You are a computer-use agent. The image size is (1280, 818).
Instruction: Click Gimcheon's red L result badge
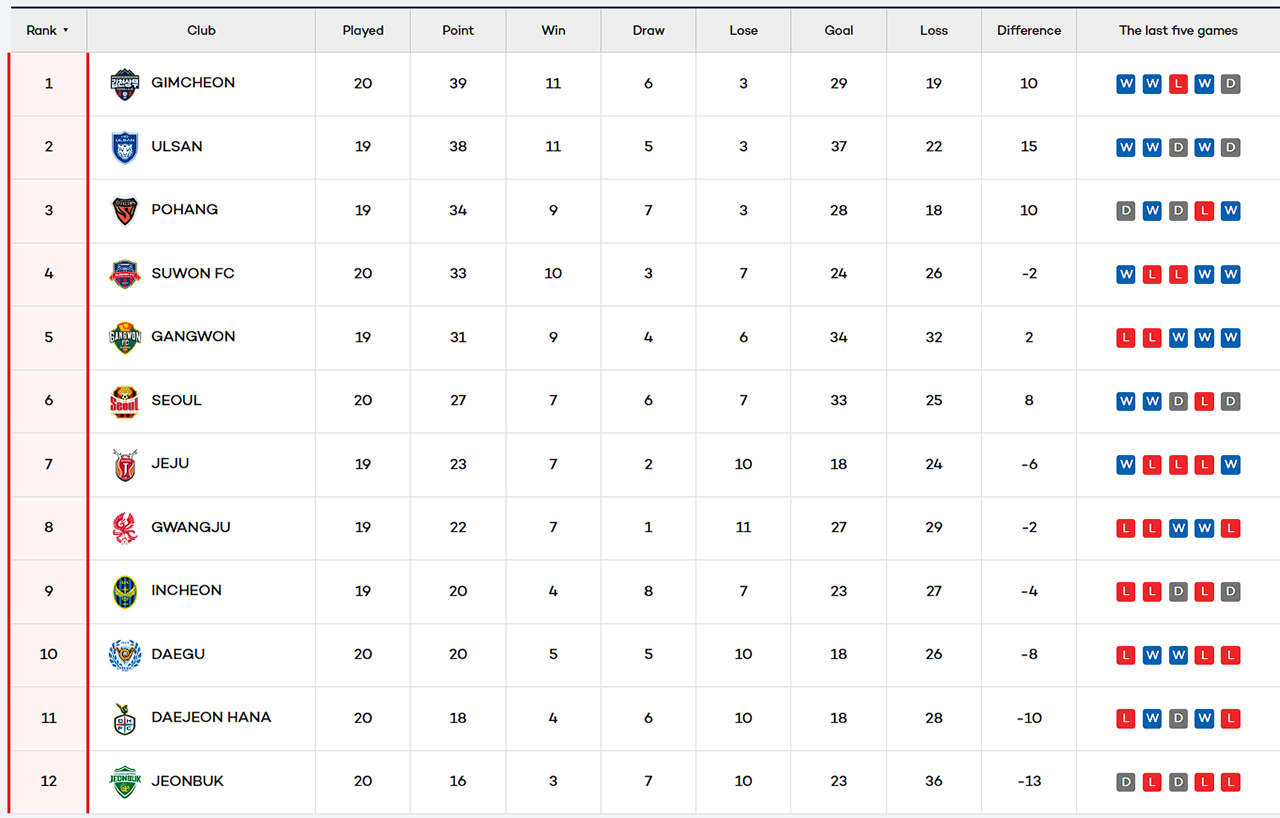(1178, 84)
